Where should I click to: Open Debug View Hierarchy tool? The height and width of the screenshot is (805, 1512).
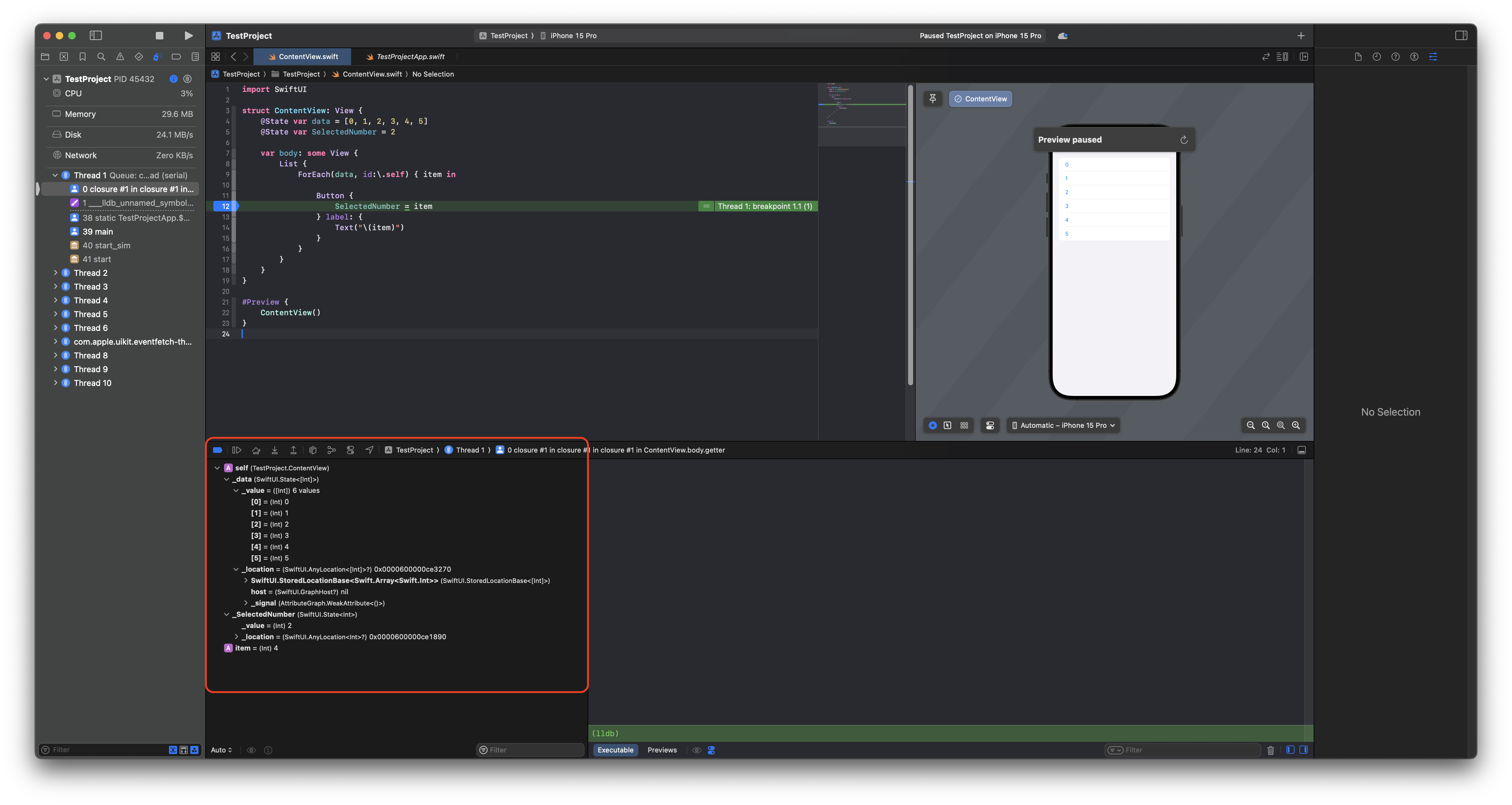tap(313, 450)
